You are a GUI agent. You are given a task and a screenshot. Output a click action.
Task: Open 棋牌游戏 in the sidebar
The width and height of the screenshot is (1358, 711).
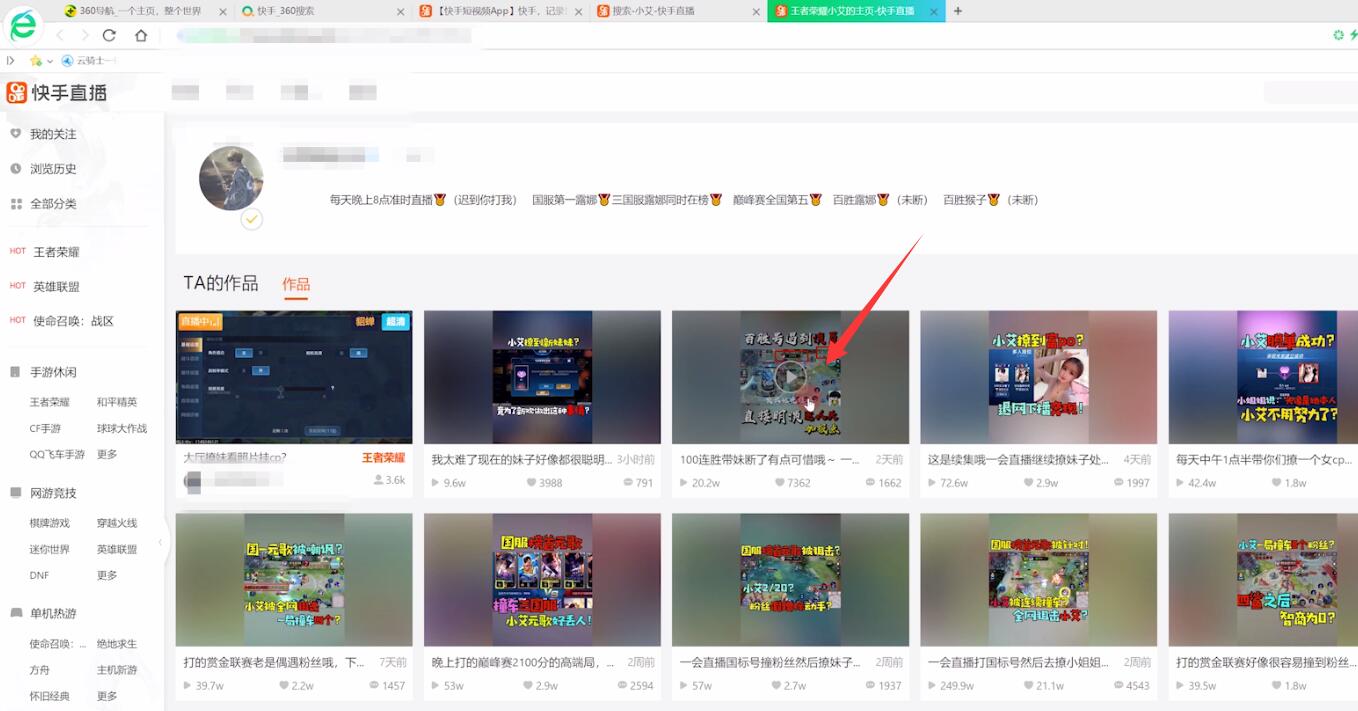[50, 523]
